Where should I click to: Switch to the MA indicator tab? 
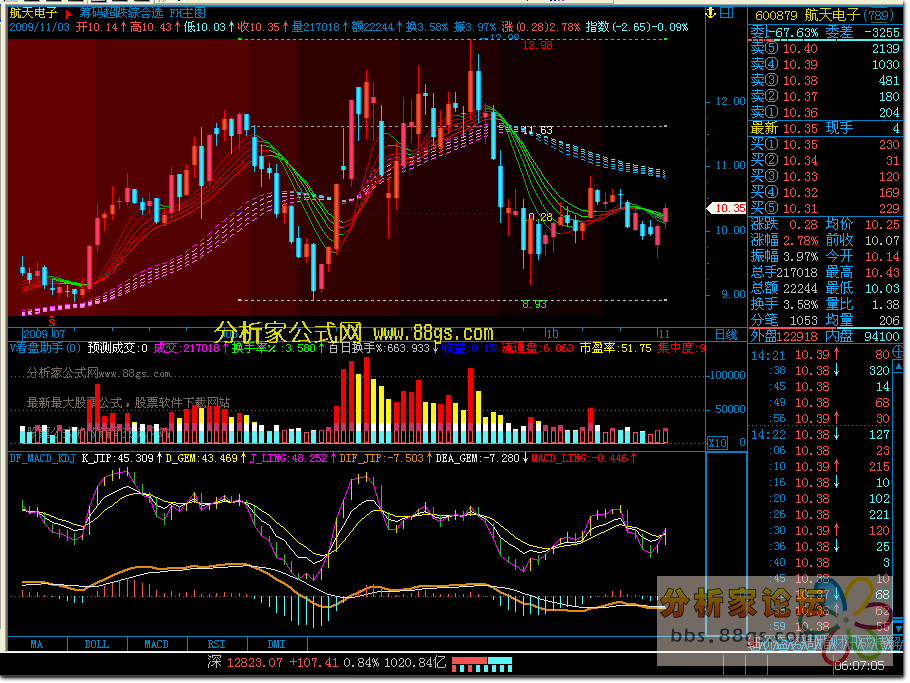click(36, 643)
